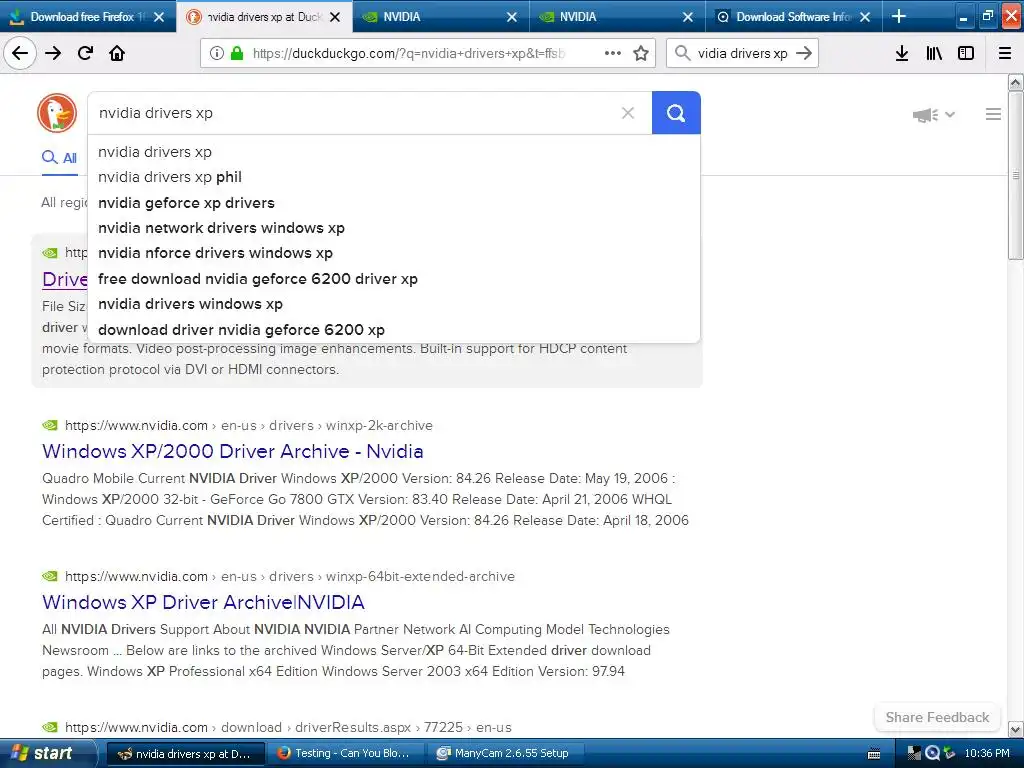
Task: Close the 'nvidia drivers xp at Duck' tab
Action: (x=335, y=17)
